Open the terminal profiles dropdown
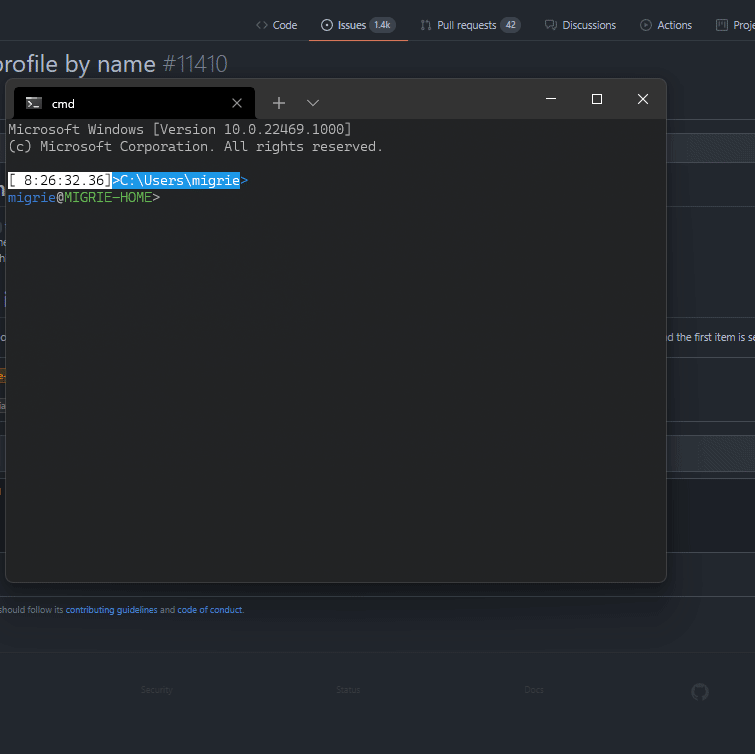The height and width of the screenshot is (754, 755). click(313, 103)
